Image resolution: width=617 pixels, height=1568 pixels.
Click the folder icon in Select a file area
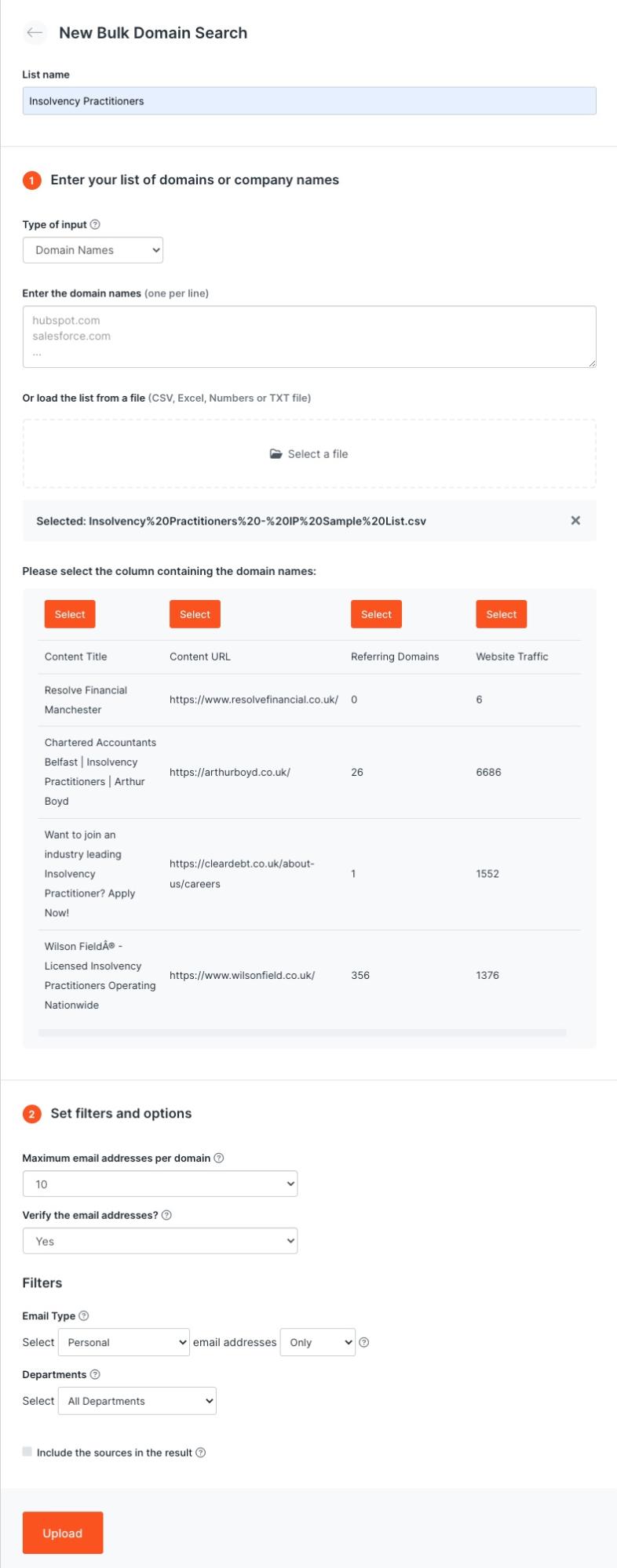click(x=276, y=453)
